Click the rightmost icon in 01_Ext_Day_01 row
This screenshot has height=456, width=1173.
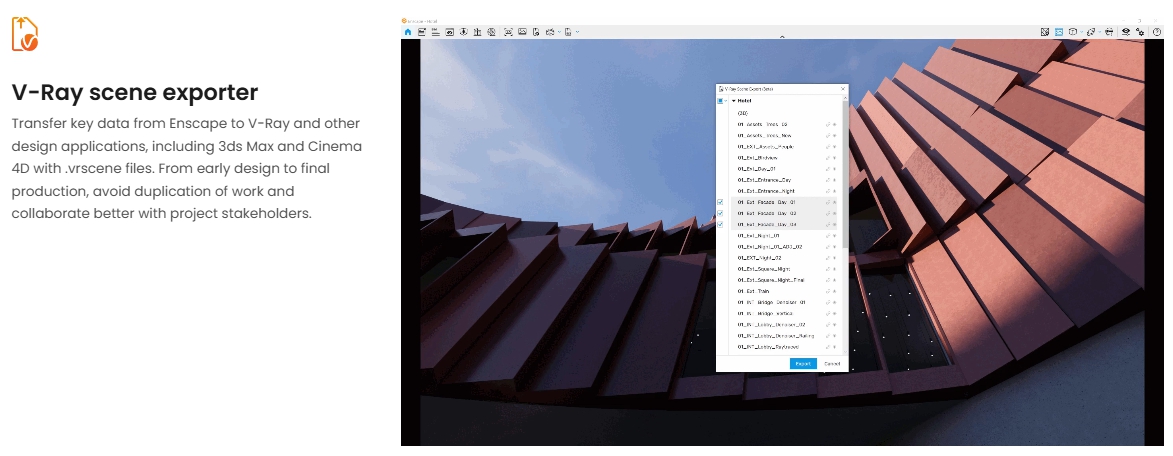tap(835, 169)
